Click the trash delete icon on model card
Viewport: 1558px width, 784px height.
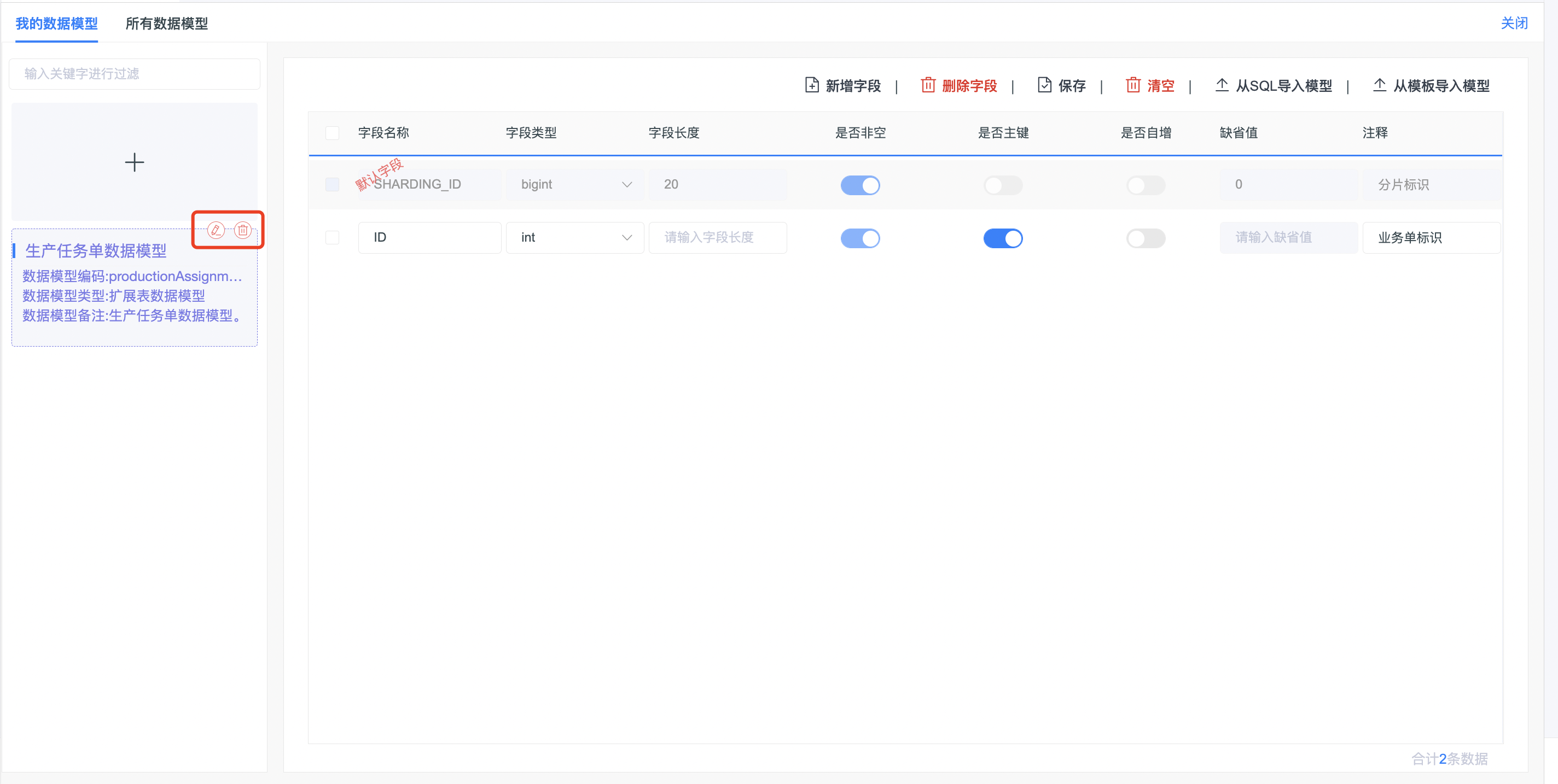tap(242, 230)
